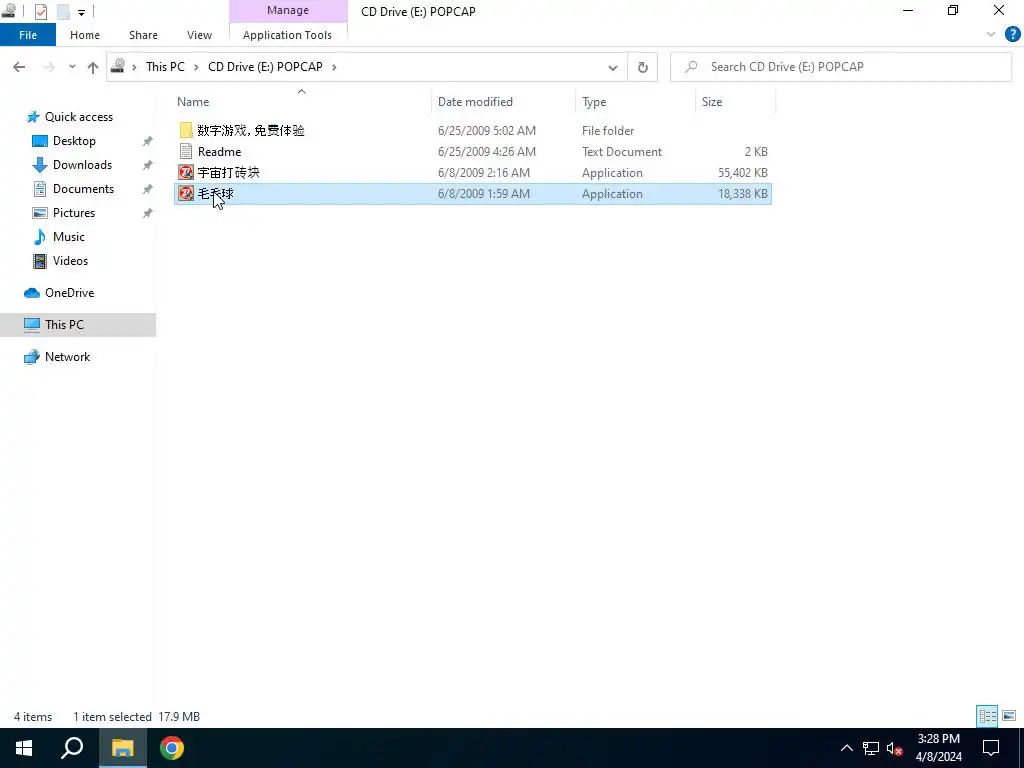The width and height of the screenshot is (1024, 768).
Task: Open Music in navigation pane
Action: point(69,237)
